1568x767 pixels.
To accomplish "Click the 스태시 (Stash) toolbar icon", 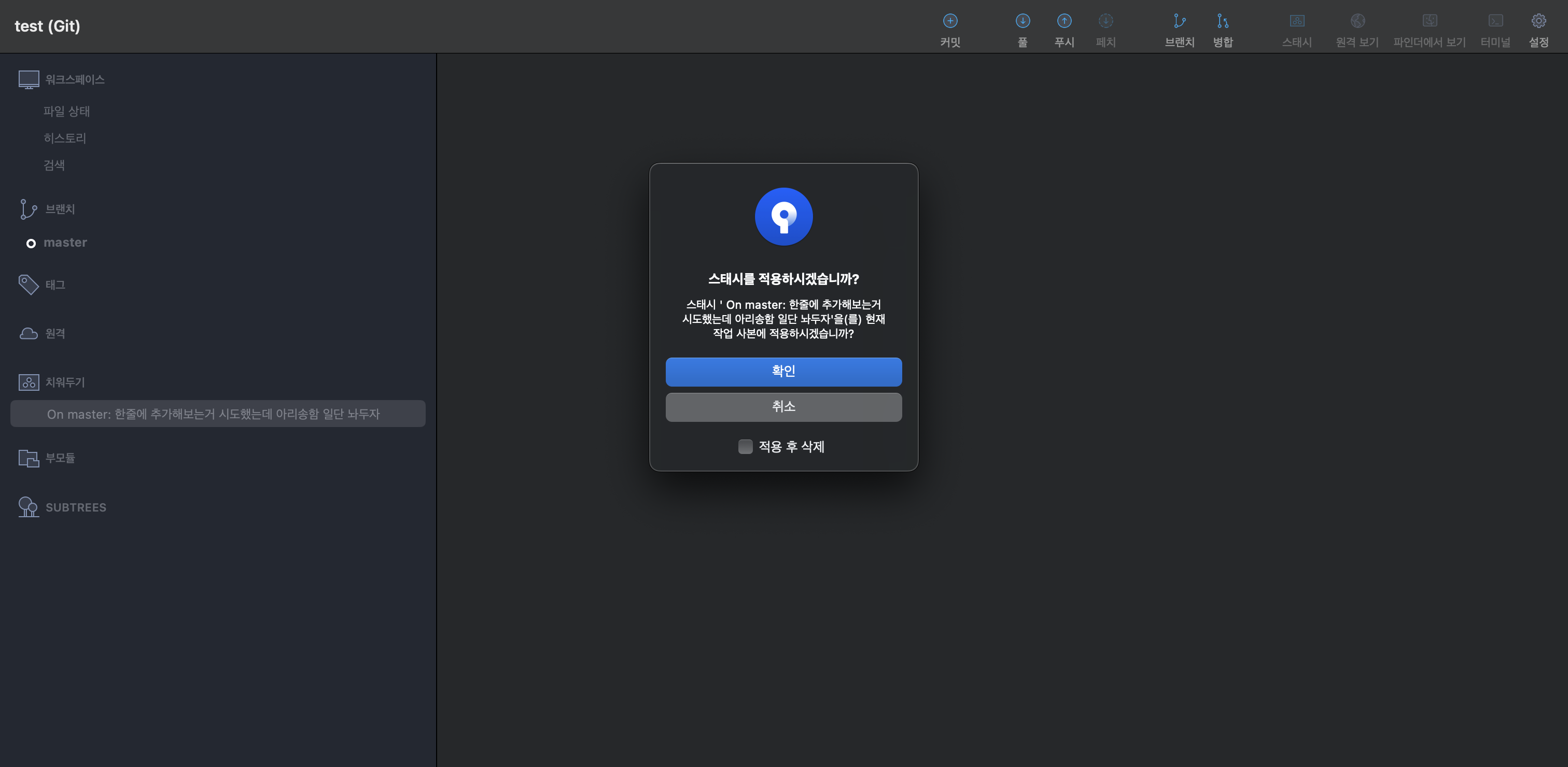I will [1296, 22].
